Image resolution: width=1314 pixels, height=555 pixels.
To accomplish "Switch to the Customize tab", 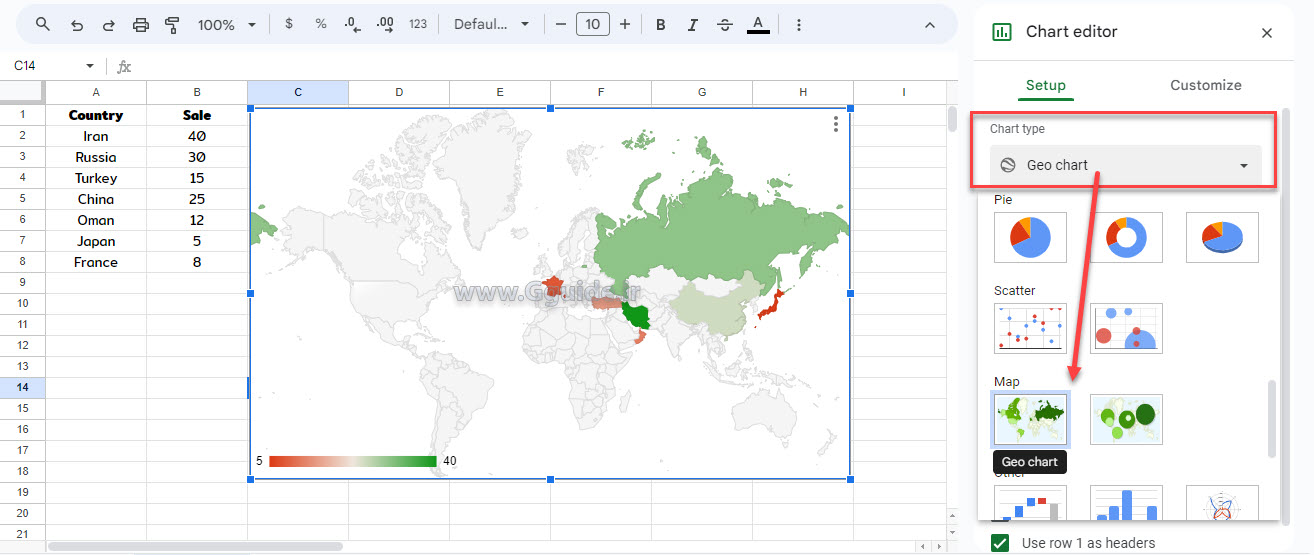I will [x=1205, y=85].
